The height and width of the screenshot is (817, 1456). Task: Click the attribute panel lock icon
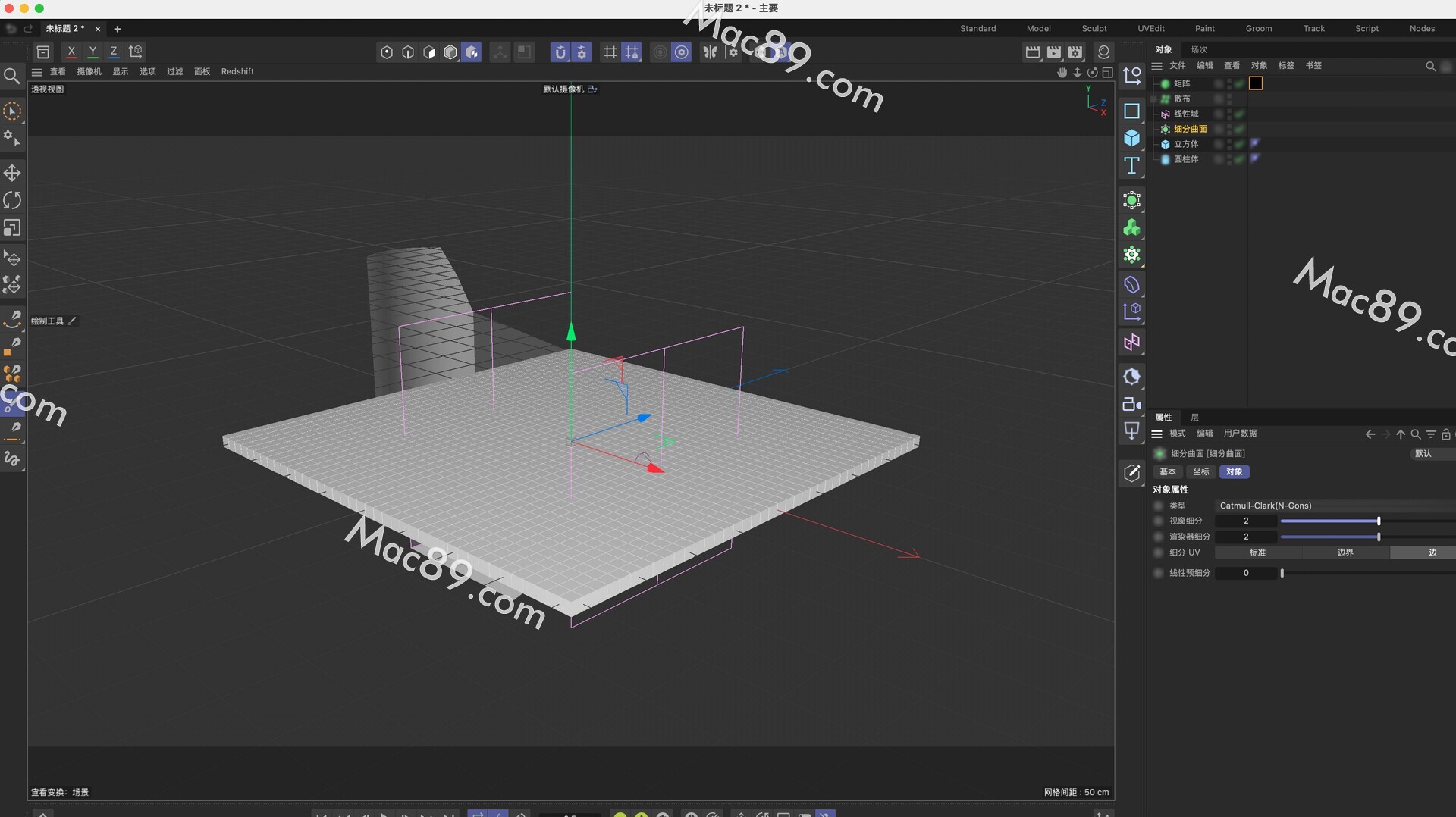coord(1445,434)
